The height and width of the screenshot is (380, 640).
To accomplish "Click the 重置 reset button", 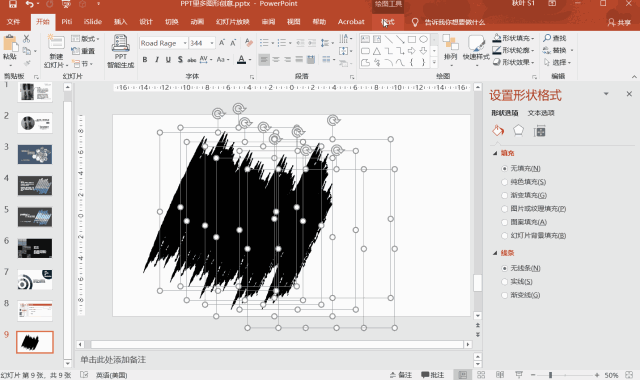I will click(x=83, y=51).
